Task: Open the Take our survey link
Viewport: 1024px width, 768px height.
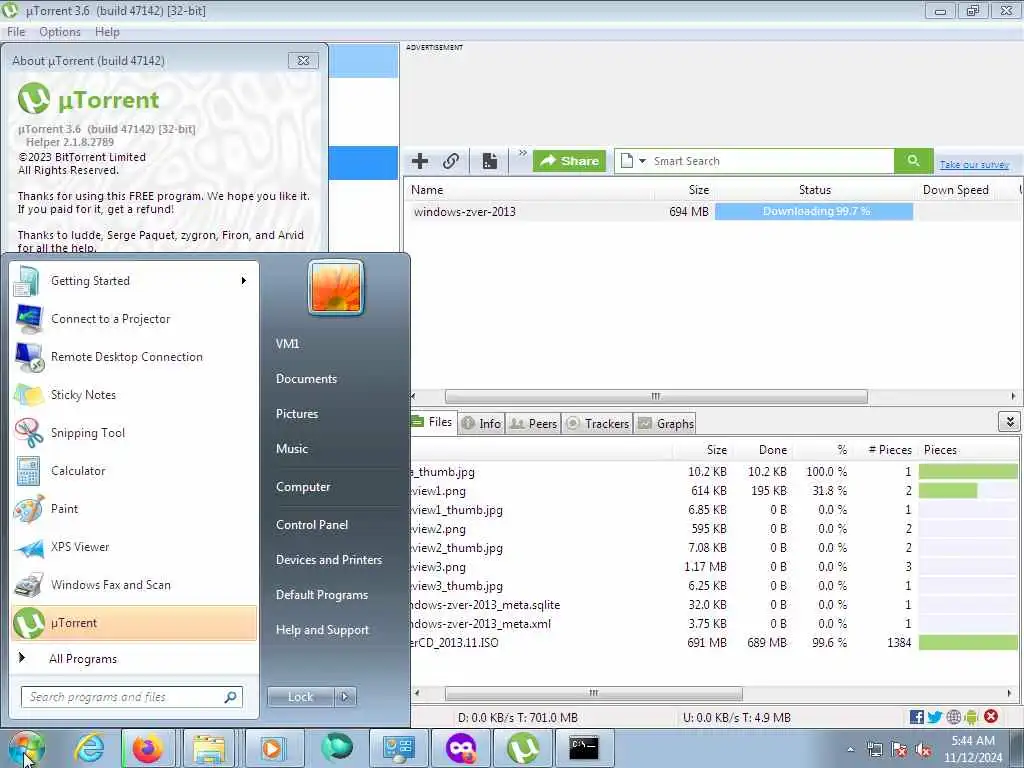Action: (x=974, y=165)
